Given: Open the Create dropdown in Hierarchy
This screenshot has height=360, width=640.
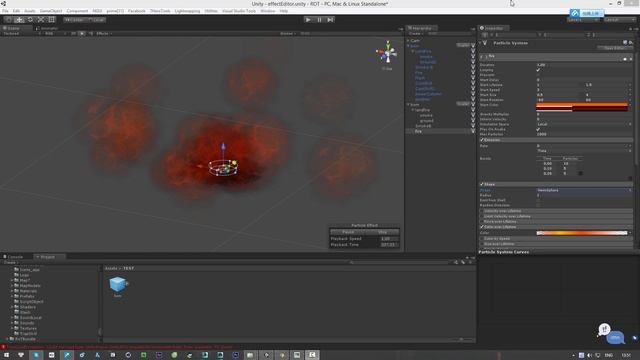Looking at the screenshot, I should point(415,33).
